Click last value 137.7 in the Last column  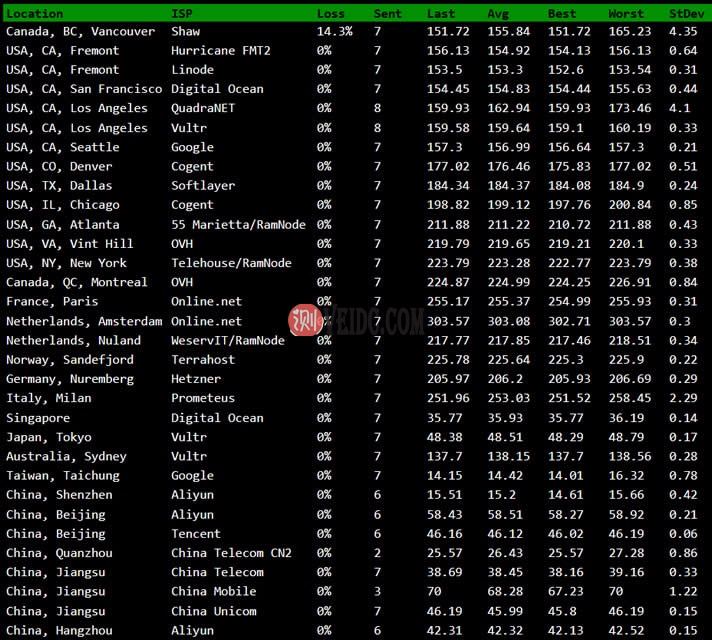pyautogui.click(x=444, y=456)
